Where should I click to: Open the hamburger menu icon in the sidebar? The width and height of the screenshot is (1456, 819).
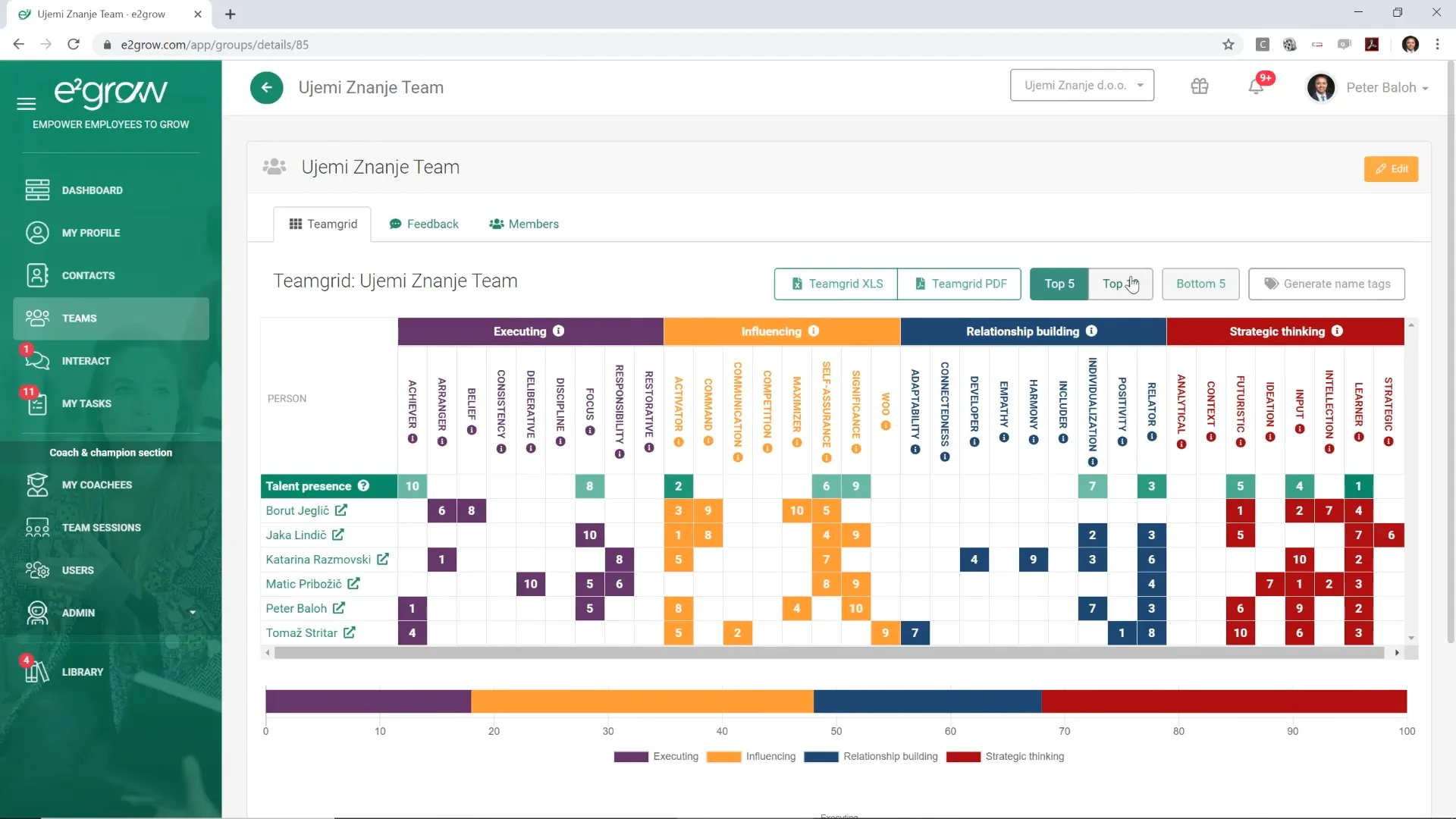[x=27, y=103]
